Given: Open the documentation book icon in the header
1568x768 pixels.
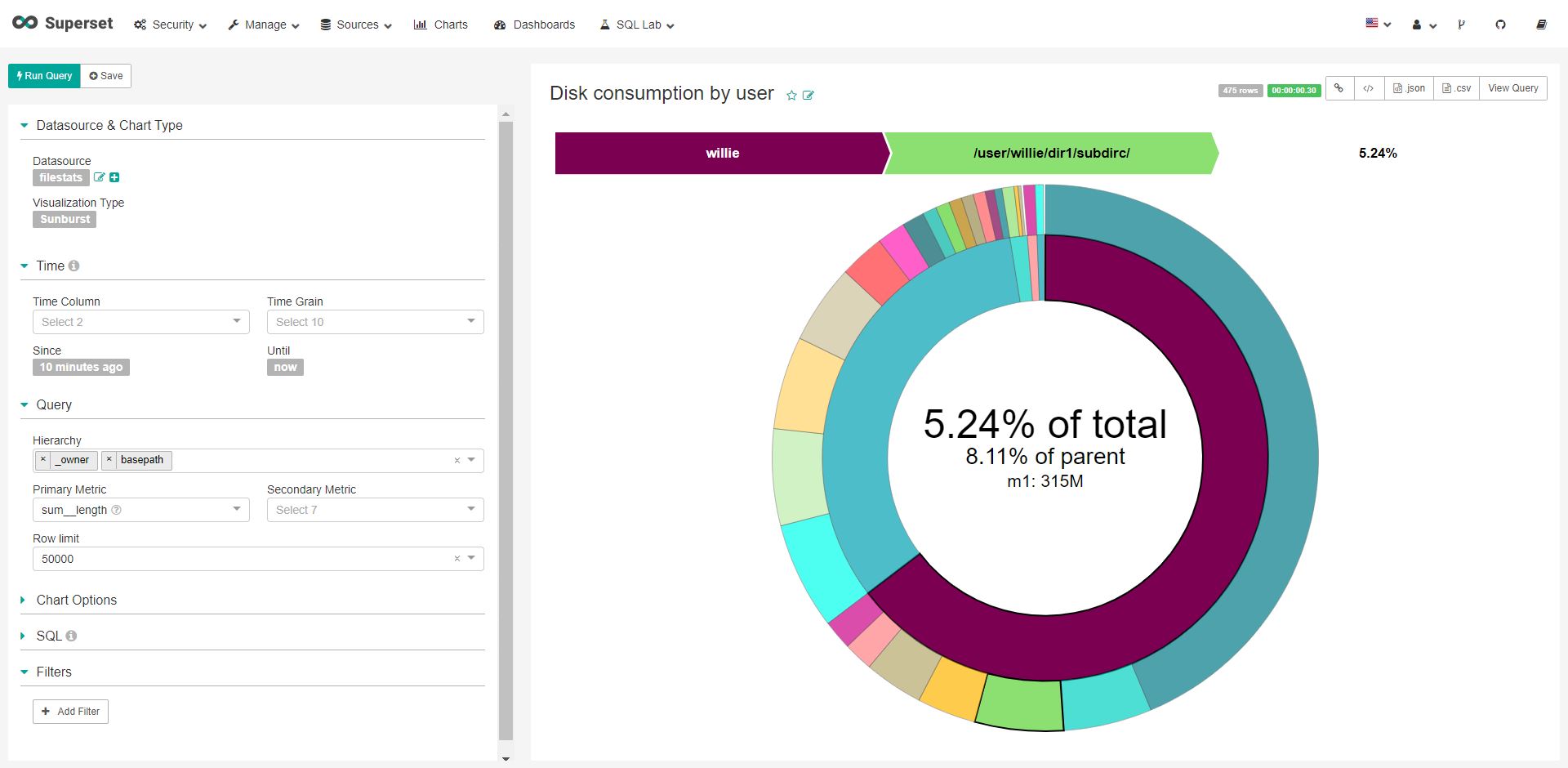Looking at the screenshot, I should pos(1541,25).
